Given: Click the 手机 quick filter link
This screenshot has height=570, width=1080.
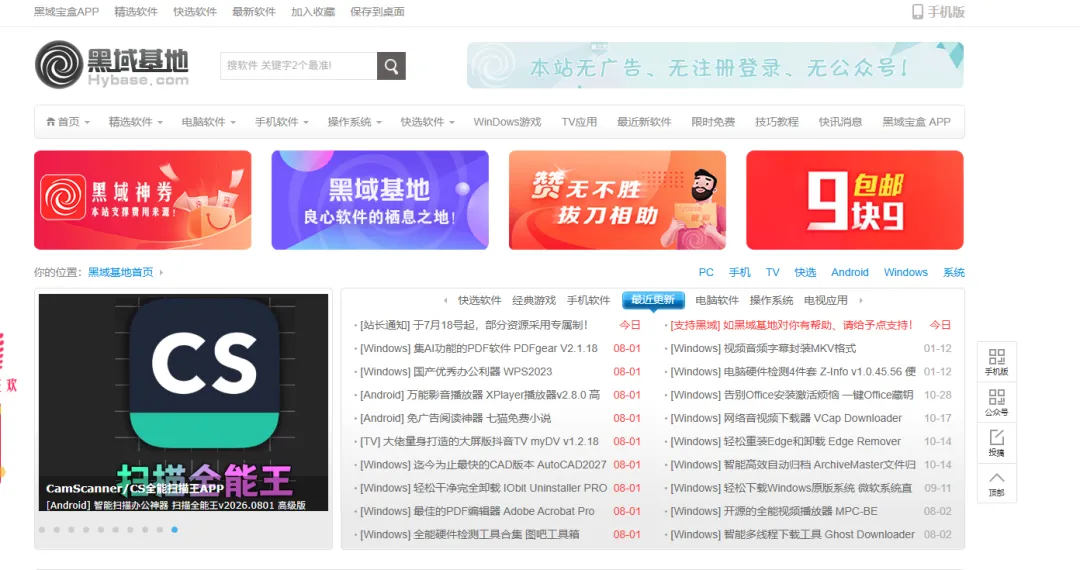Looking at the screenshot, I should (740, 273).
